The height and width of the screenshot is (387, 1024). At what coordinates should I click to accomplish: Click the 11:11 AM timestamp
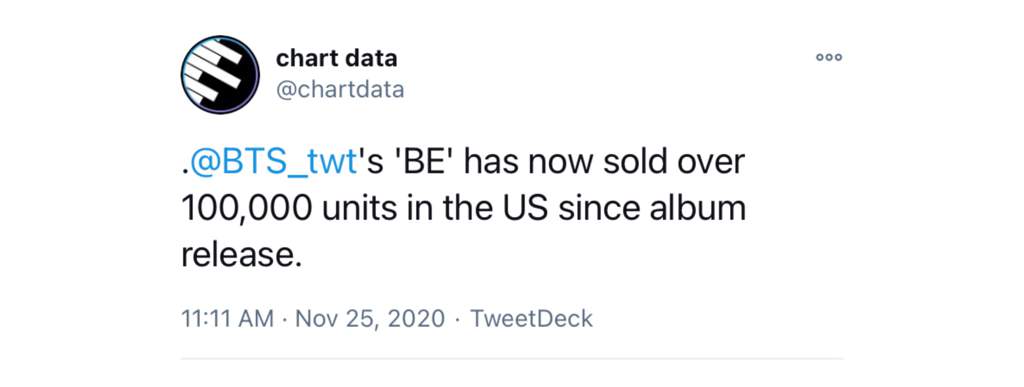coord(227,318)
